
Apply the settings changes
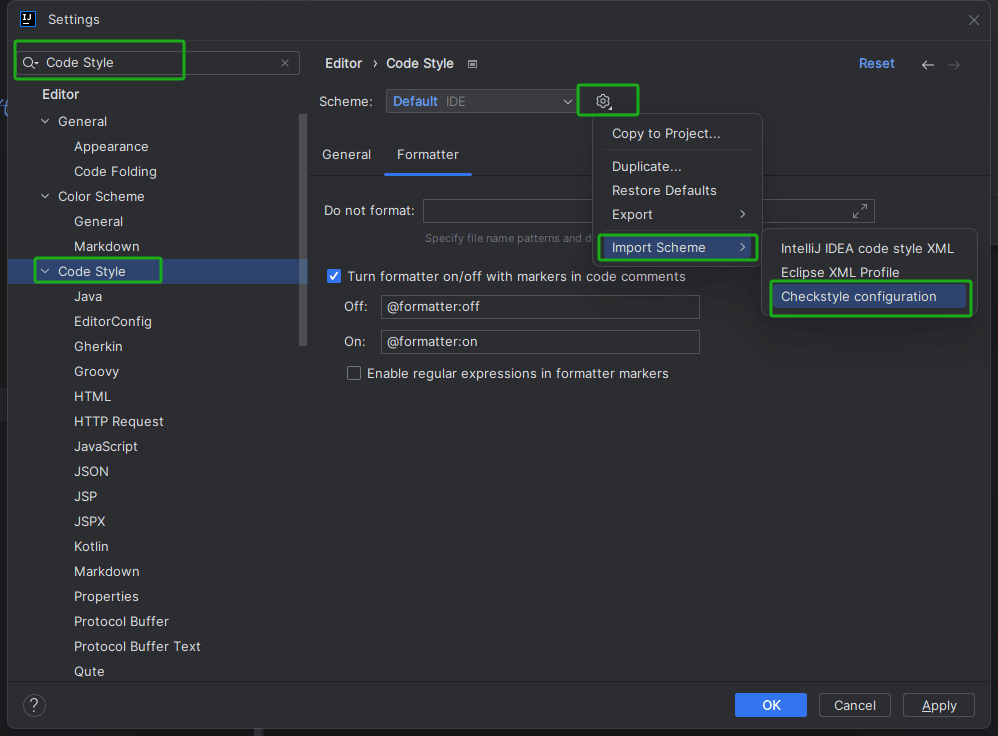tap(938, 705)
